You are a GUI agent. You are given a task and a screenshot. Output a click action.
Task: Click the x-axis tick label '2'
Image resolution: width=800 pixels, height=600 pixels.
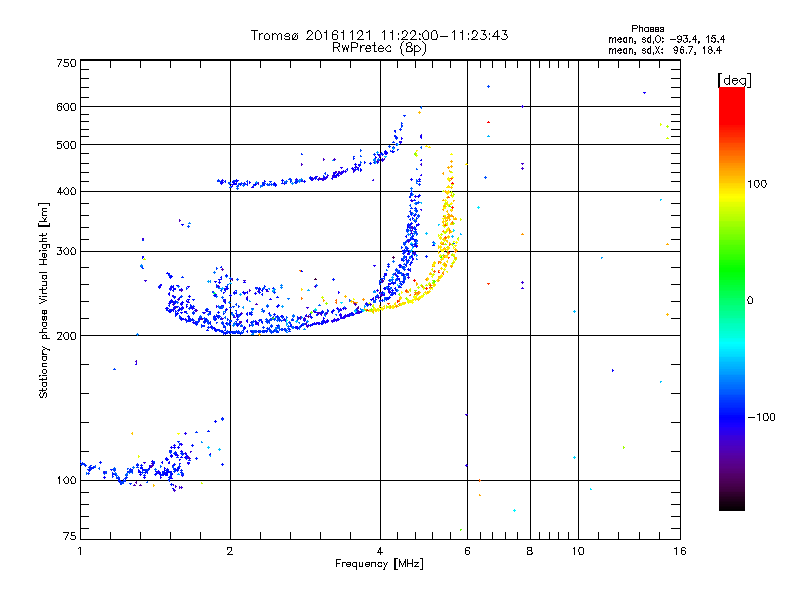click(x=230, y=551)
